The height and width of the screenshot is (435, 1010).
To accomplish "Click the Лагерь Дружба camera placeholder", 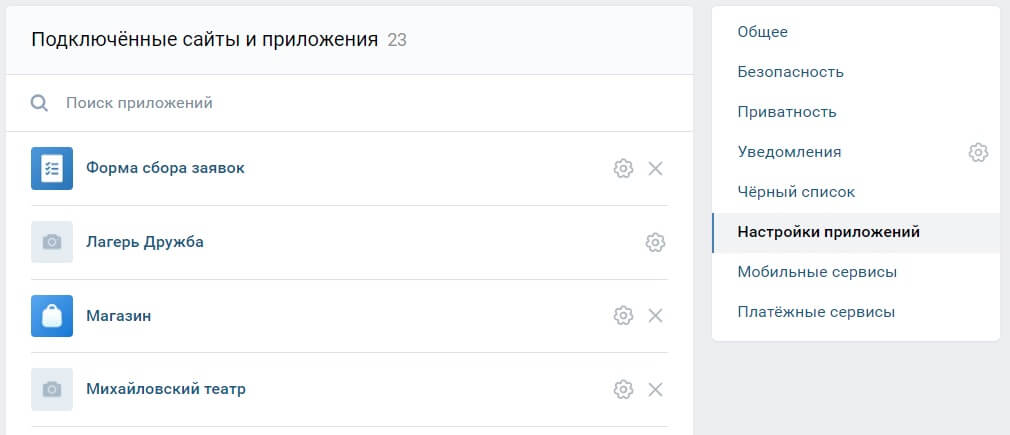I will pos(52,242).
